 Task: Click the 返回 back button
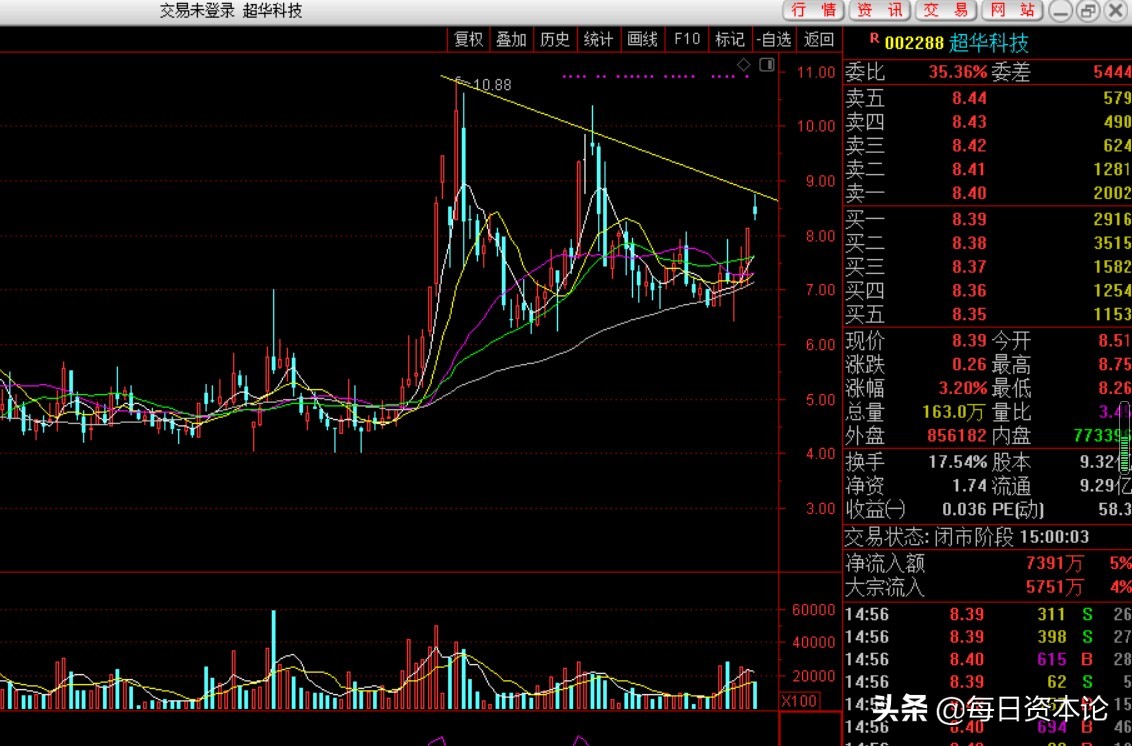[818, 40]
